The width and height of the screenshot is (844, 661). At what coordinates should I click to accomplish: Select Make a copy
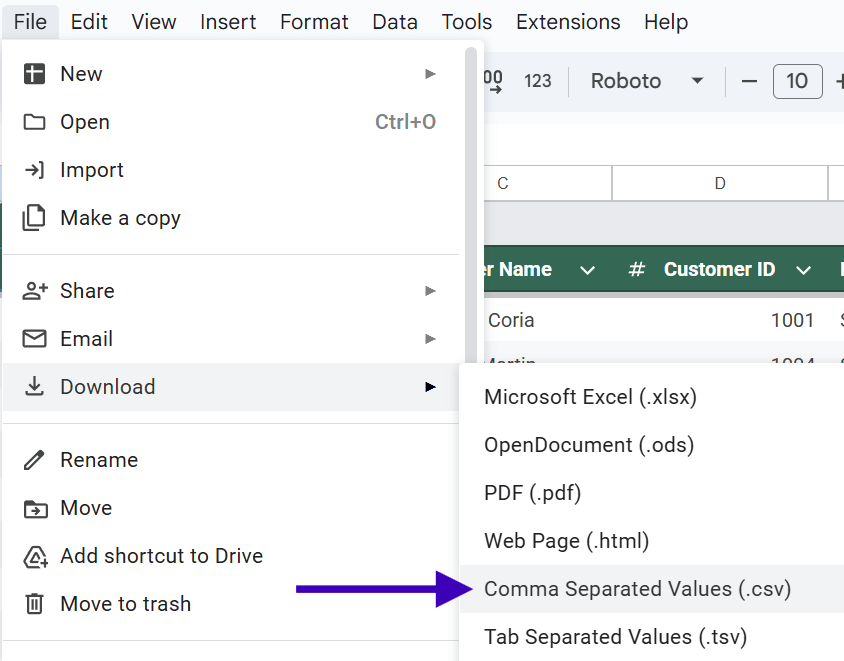(231, 218)
